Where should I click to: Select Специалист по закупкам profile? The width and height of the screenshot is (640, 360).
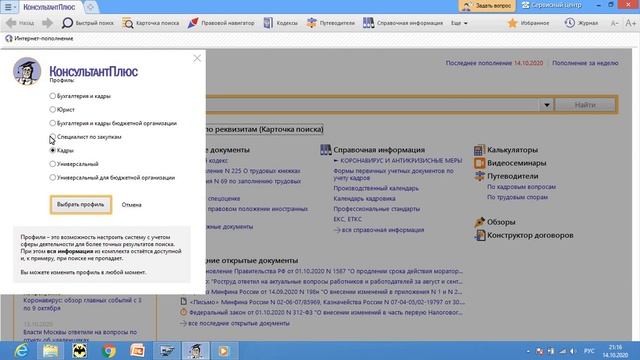(52, 136)
